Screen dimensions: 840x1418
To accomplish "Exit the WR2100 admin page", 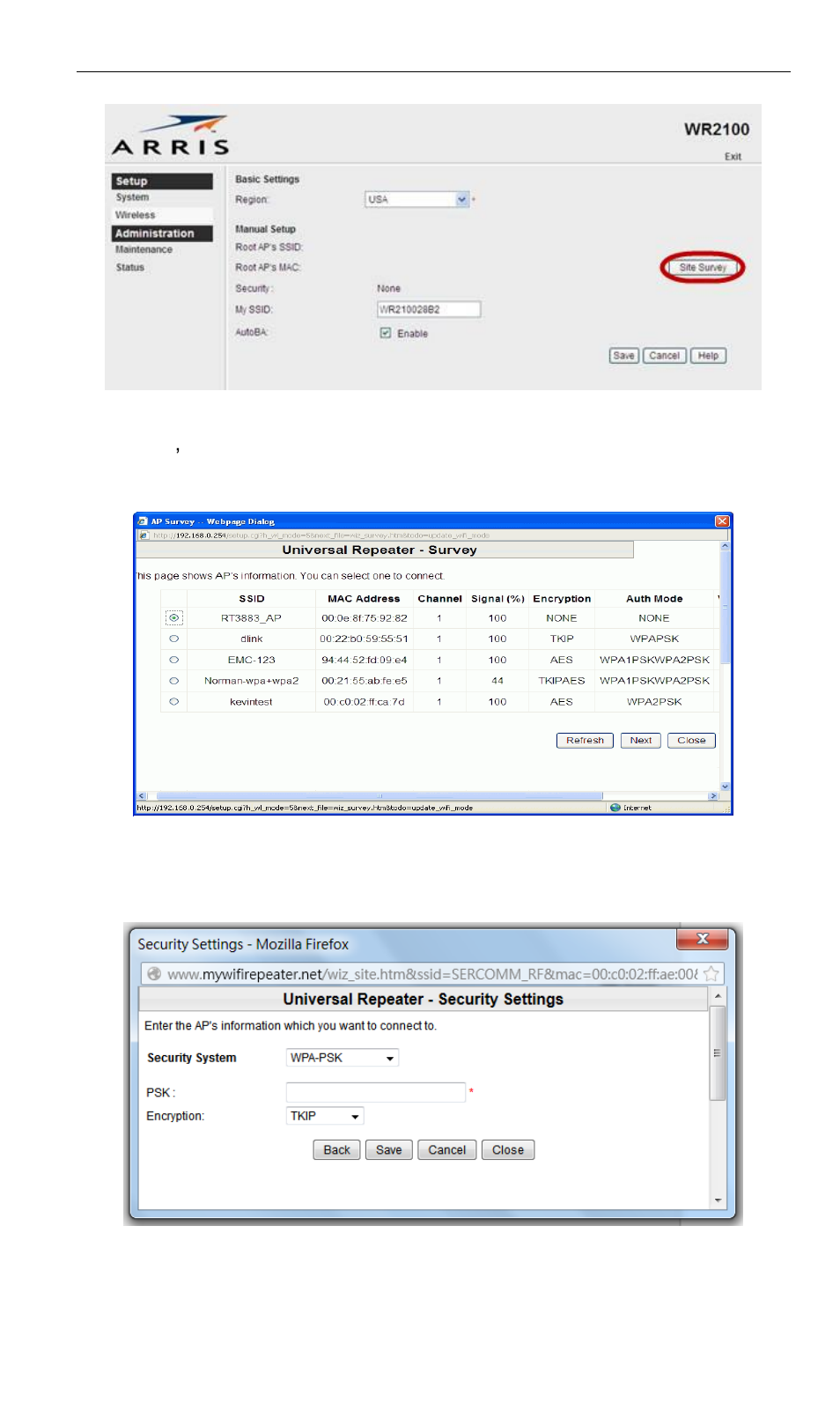I will [733, 157].
